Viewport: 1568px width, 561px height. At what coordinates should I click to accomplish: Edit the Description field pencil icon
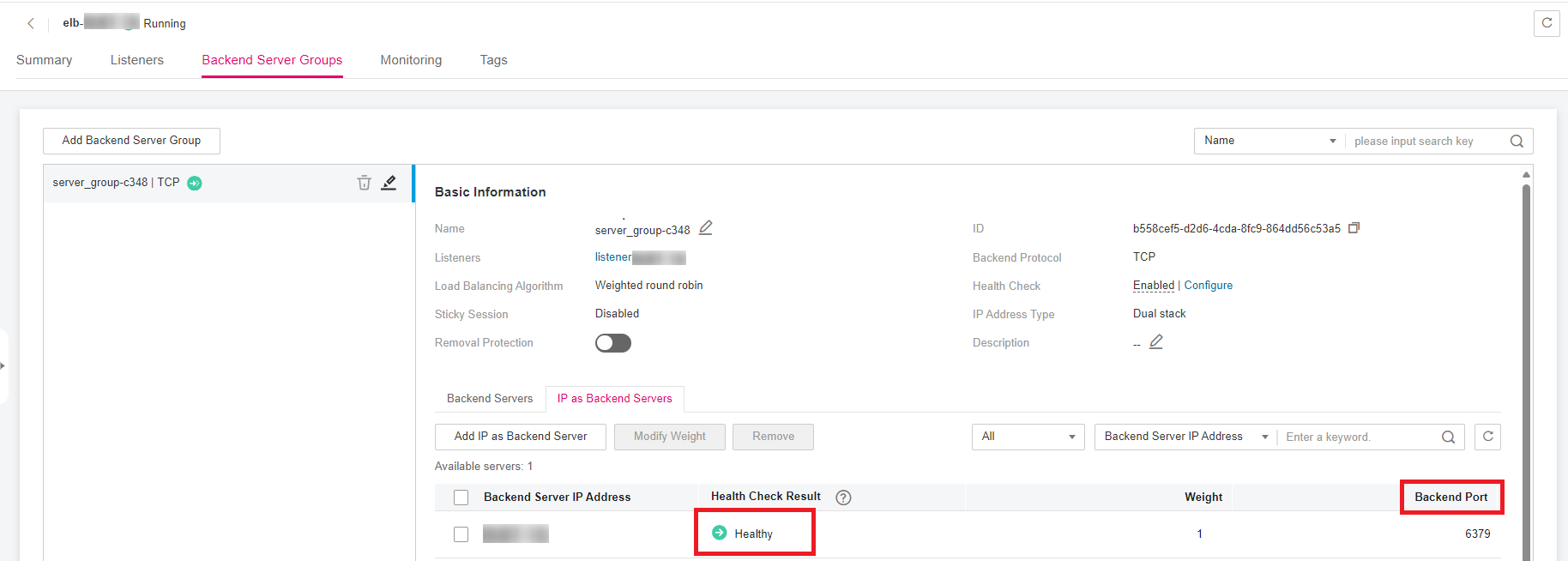coord(1156,342)
